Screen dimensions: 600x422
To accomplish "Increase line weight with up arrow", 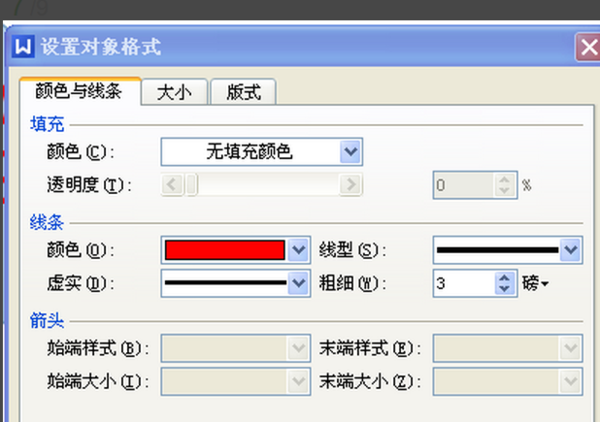I will (505, 278).
